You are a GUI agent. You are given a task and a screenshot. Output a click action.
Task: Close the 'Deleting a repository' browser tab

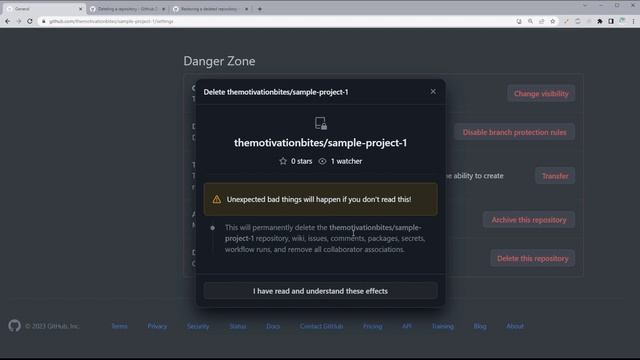coord(163,9)
